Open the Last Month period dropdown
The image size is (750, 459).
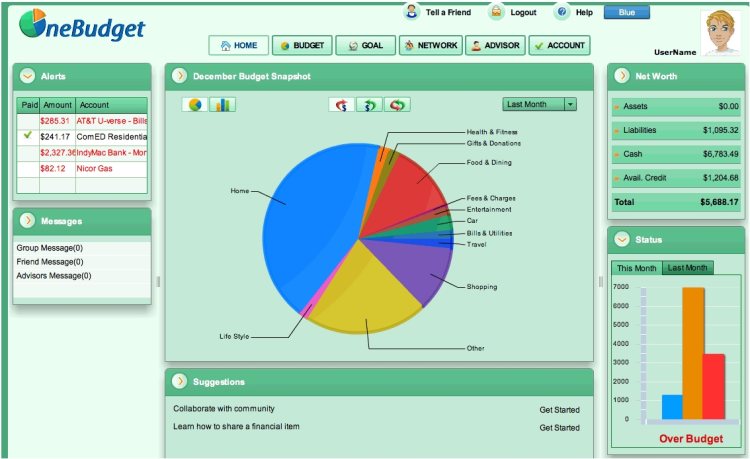pos(540,104)
